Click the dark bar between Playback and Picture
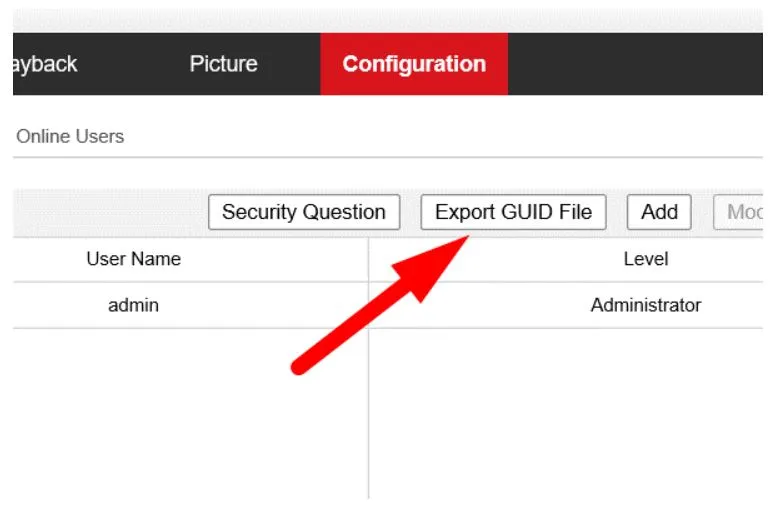This screenshot has height=509, width=772. [x=132, y=64]
